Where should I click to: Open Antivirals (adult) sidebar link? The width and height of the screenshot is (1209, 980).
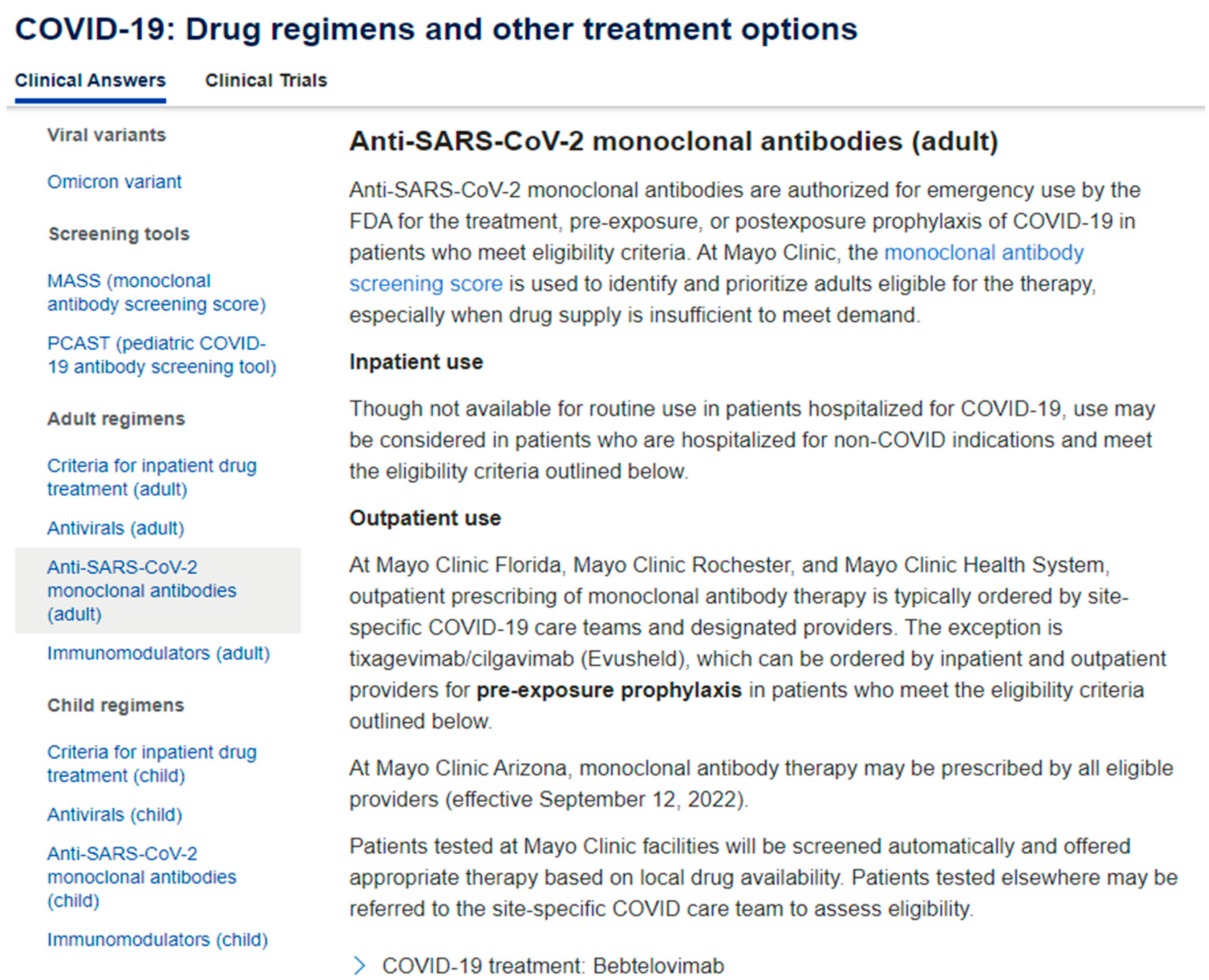116,528
